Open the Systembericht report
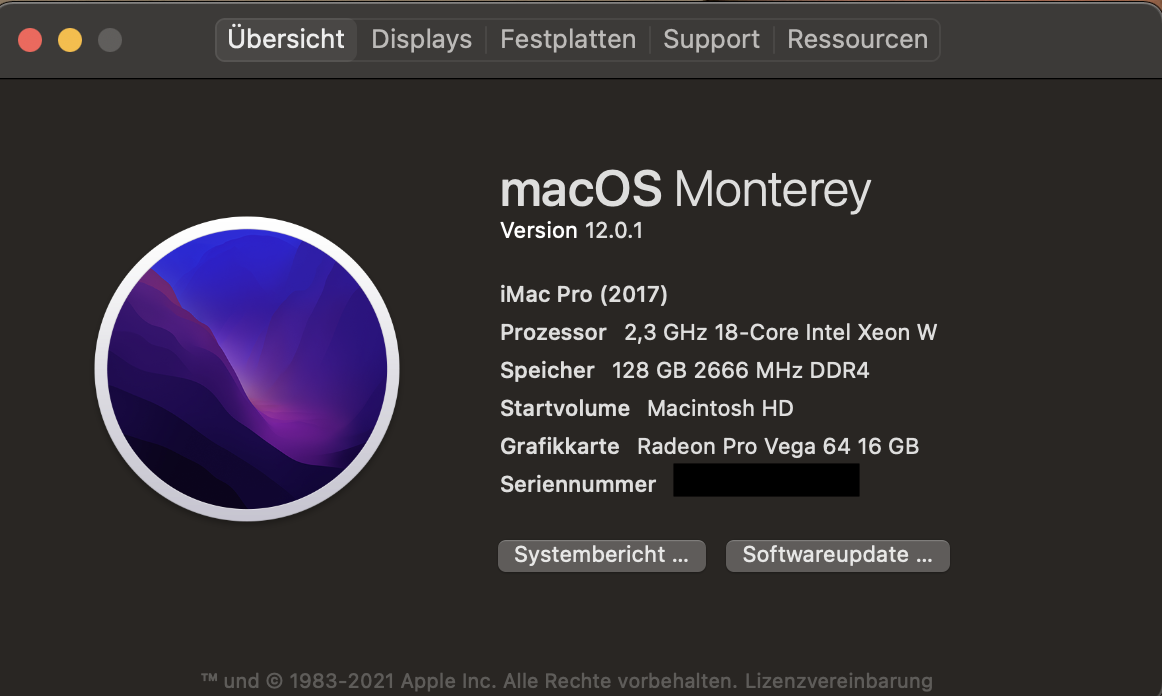Image resolution: width=1162 pixels, height=696 pixels. [x=601, y=555]
